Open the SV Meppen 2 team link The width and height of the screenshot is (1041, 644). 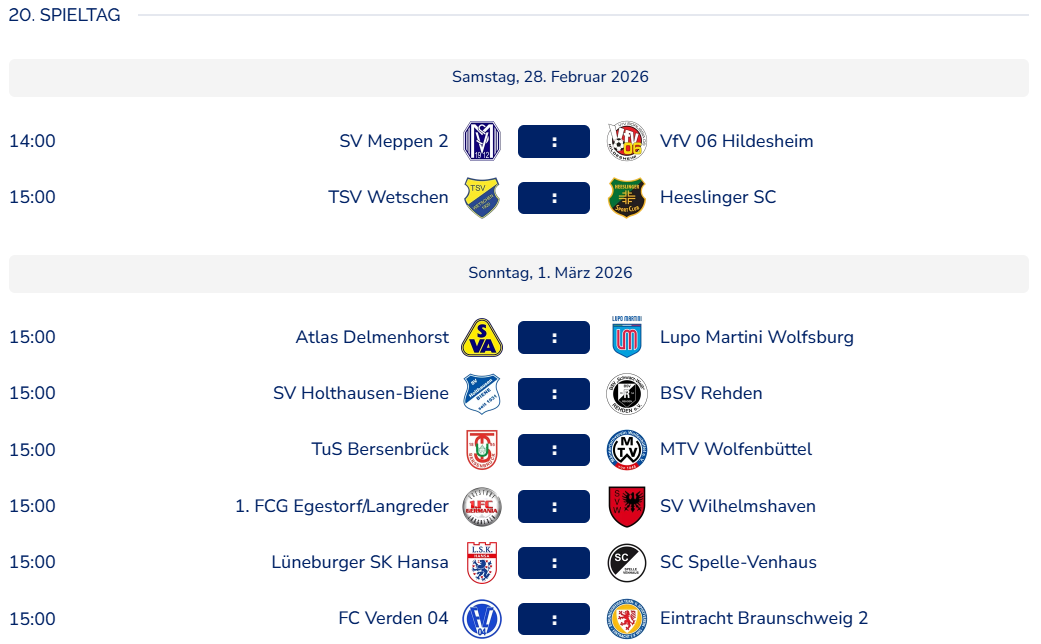(394, 141)
